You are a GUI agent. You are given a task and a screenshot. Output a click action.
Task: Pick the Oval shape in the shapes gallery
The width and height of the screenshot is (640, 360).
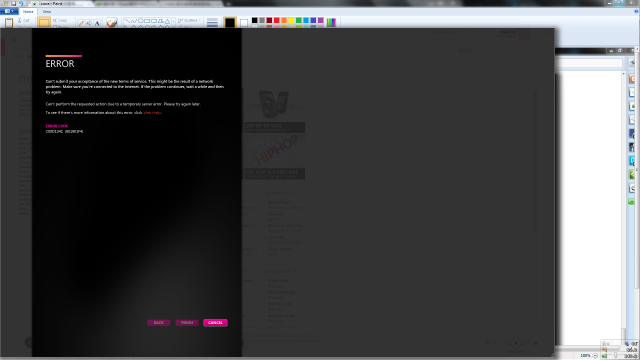point(141,21)
